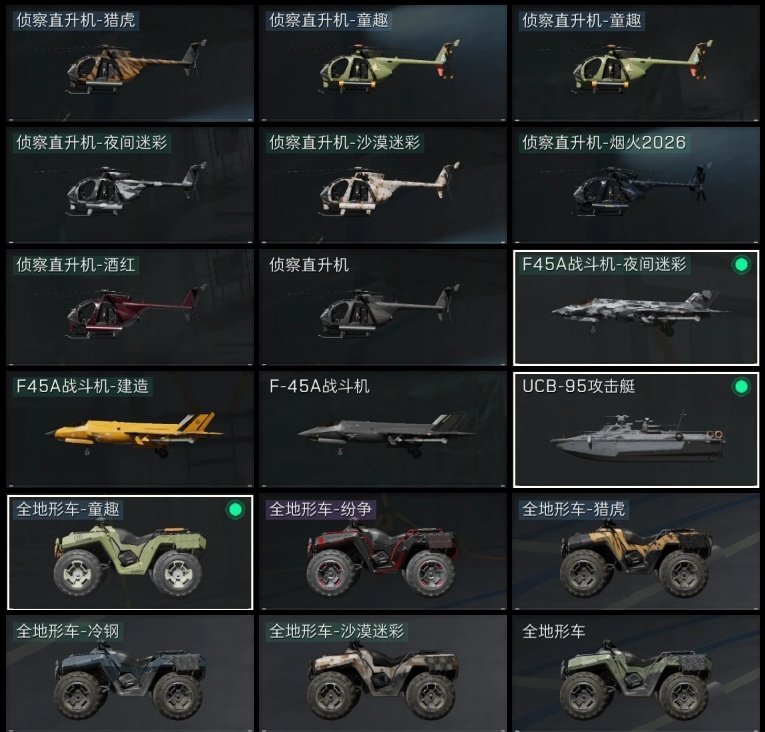
Task: Select the middle 侦察直升机-童趣 helicopter card
Action: [383, 63]
